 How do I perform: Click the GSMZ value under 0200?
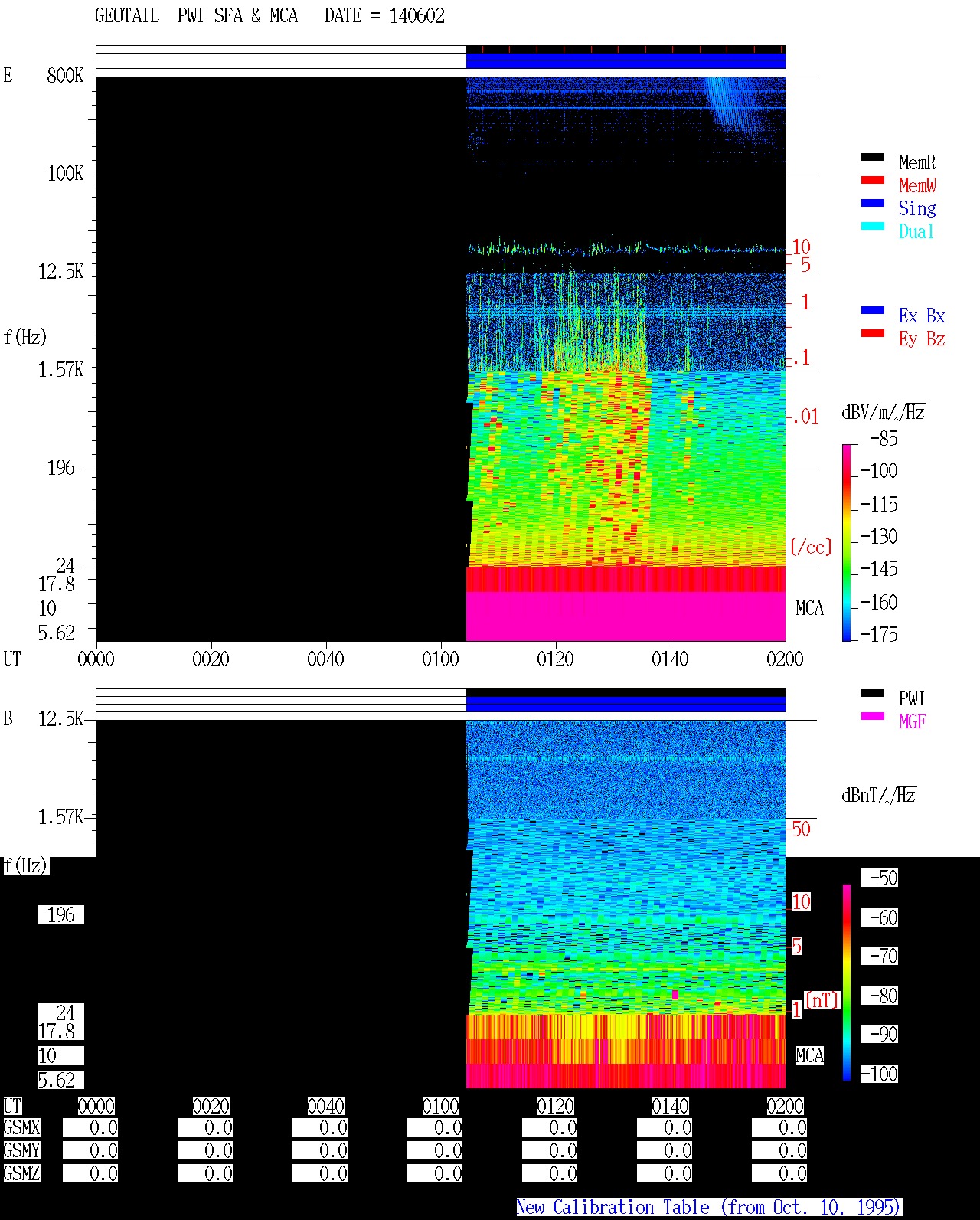pos(779,1173)
